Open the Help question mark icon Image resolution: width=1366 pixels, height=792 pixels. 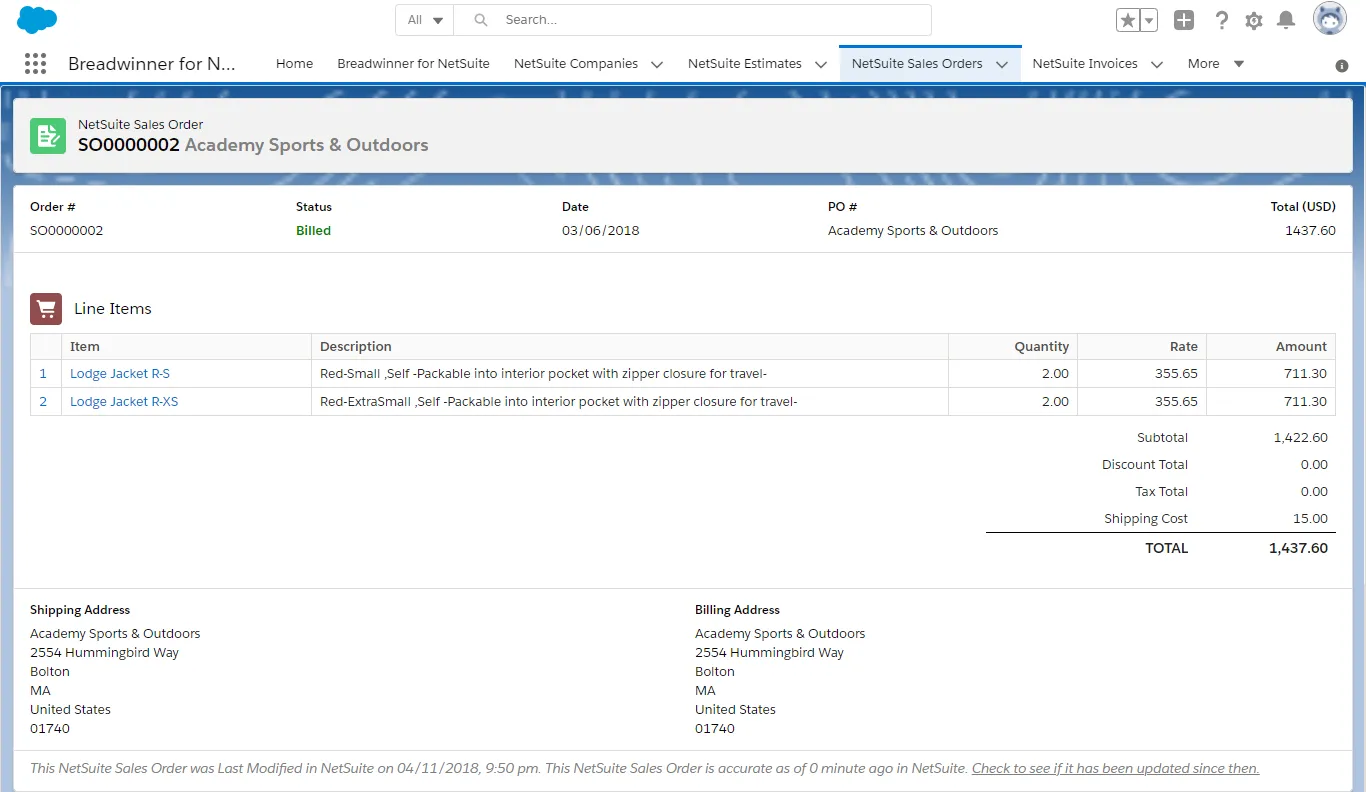1222,20
